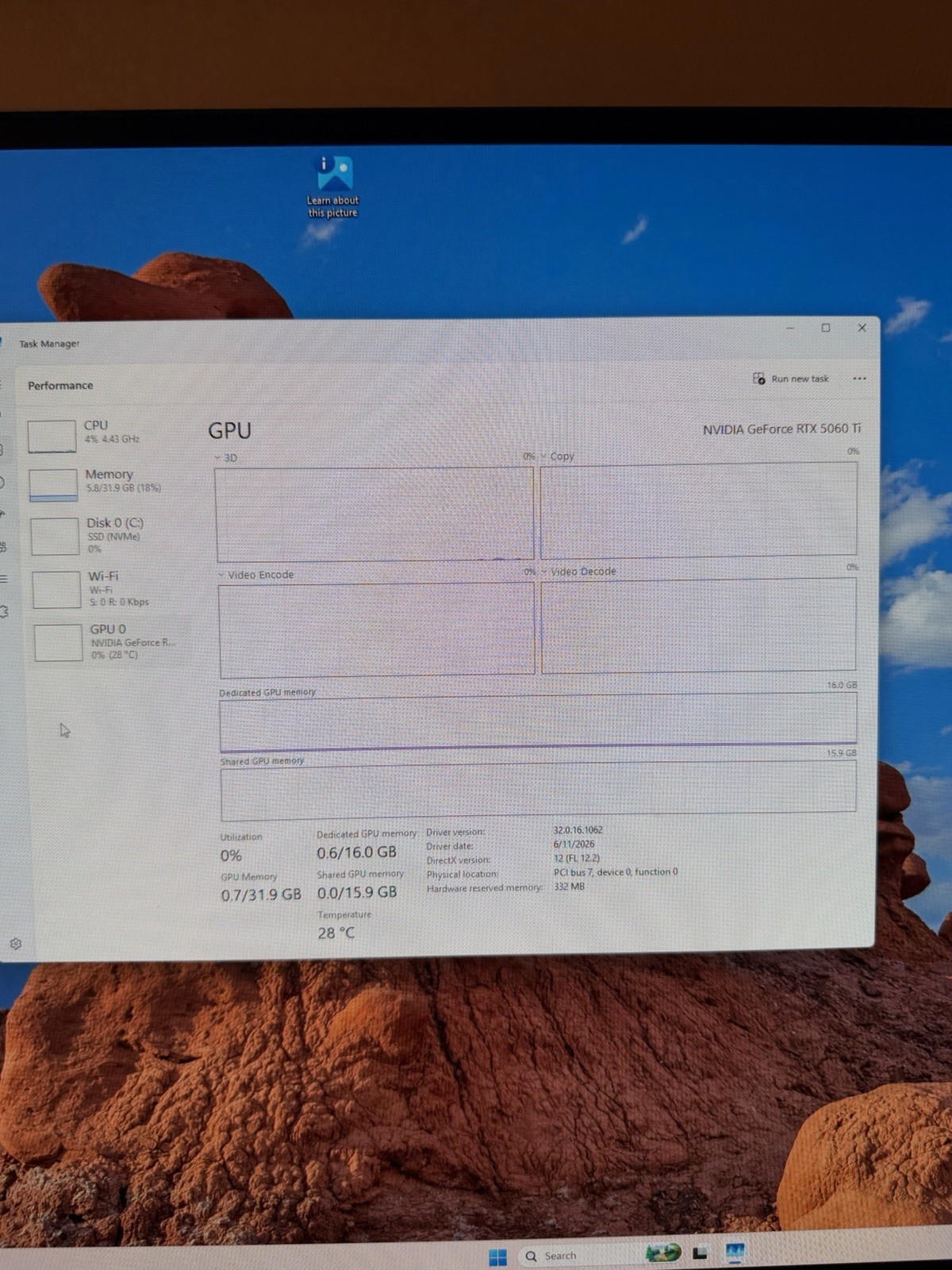
Task: Close the Task Manager window
Action: (862, 328)
